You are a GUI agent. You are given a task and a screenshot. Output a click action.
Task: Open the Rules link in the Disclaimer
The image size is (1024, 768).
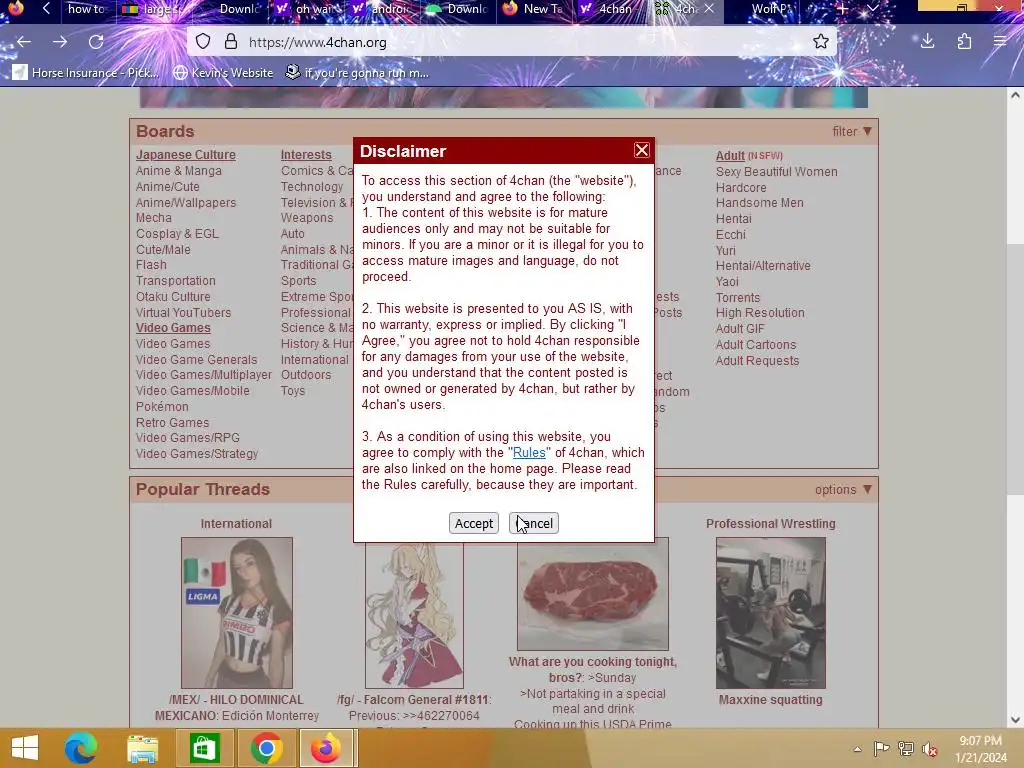tap(529, 453)
